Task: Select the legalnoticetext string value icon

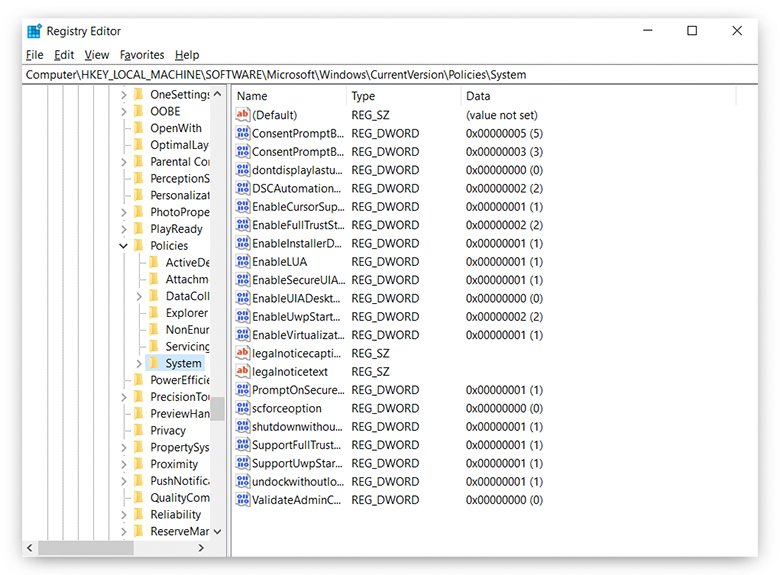Action: click(x=242, y=371)
